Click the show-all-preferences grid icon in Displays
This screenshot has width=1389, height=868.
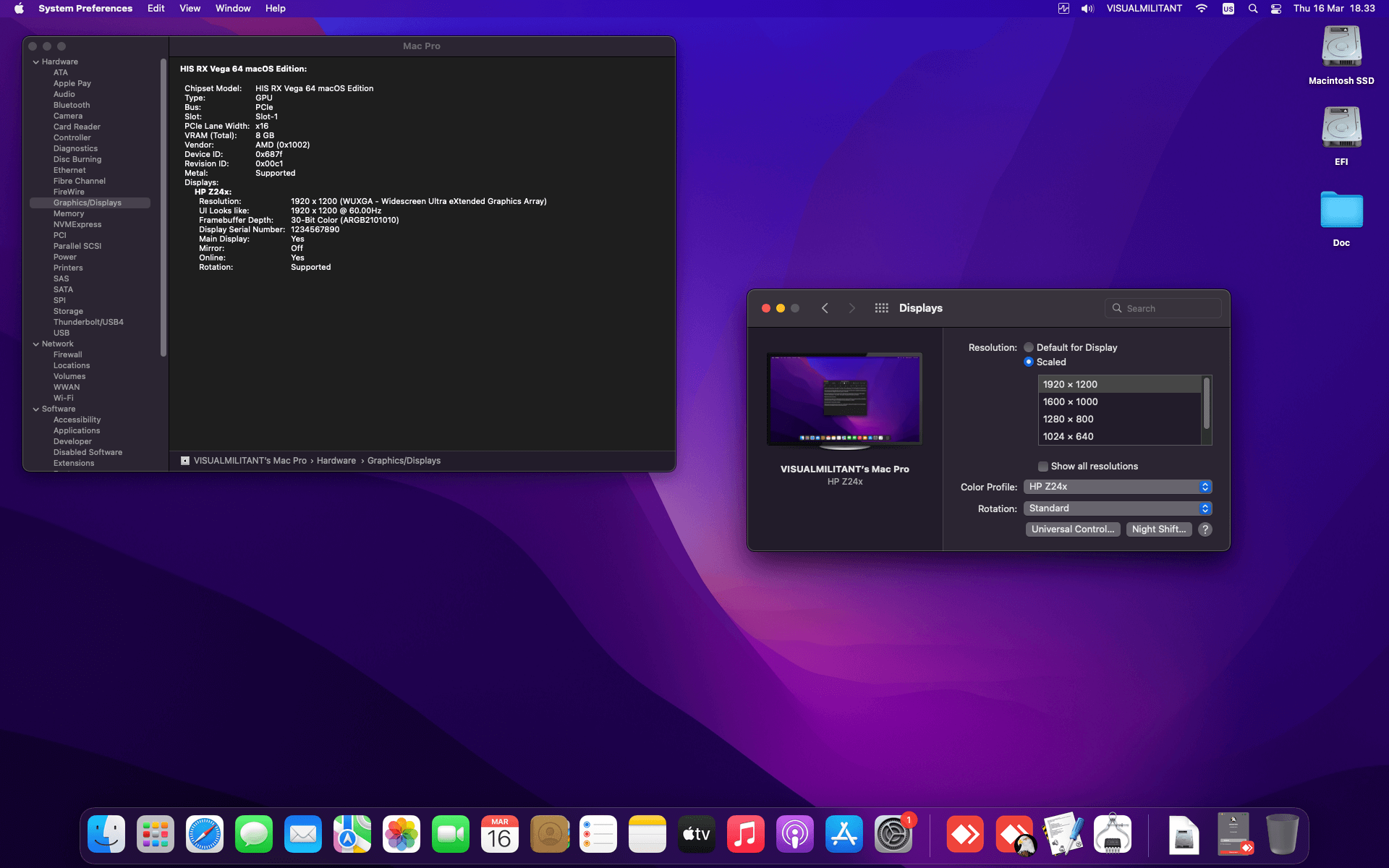click(x=881, y=307)
